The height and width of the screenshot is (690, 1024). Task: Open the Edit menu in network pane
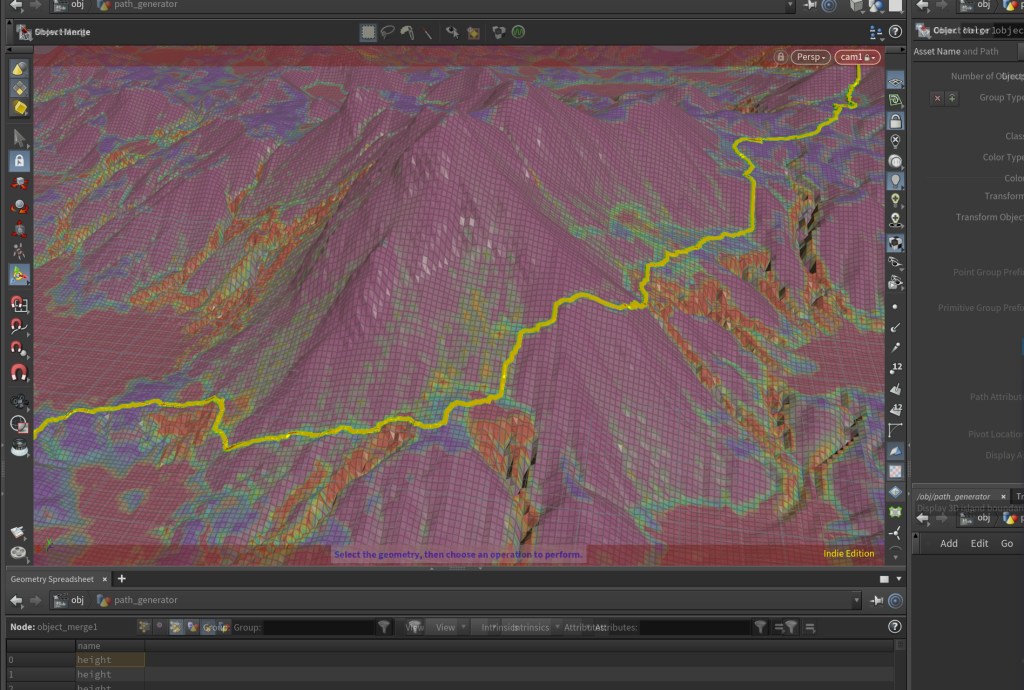coord(979,543)
